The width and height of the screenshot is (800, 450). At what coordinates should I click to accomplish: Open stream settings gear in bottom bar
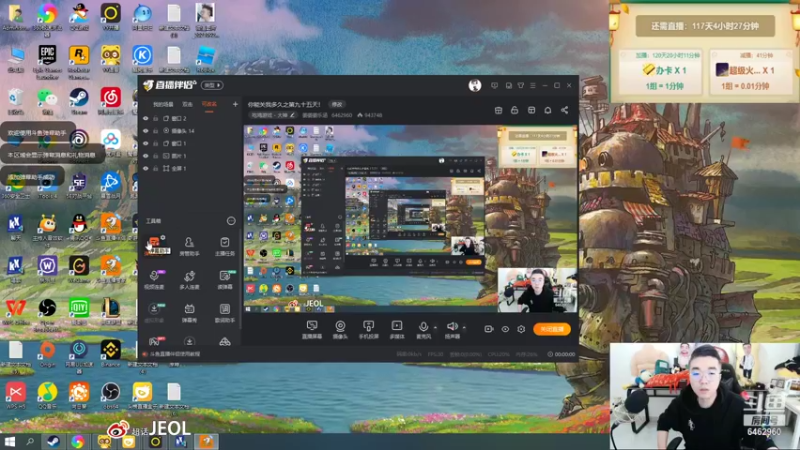click(521, 329)
